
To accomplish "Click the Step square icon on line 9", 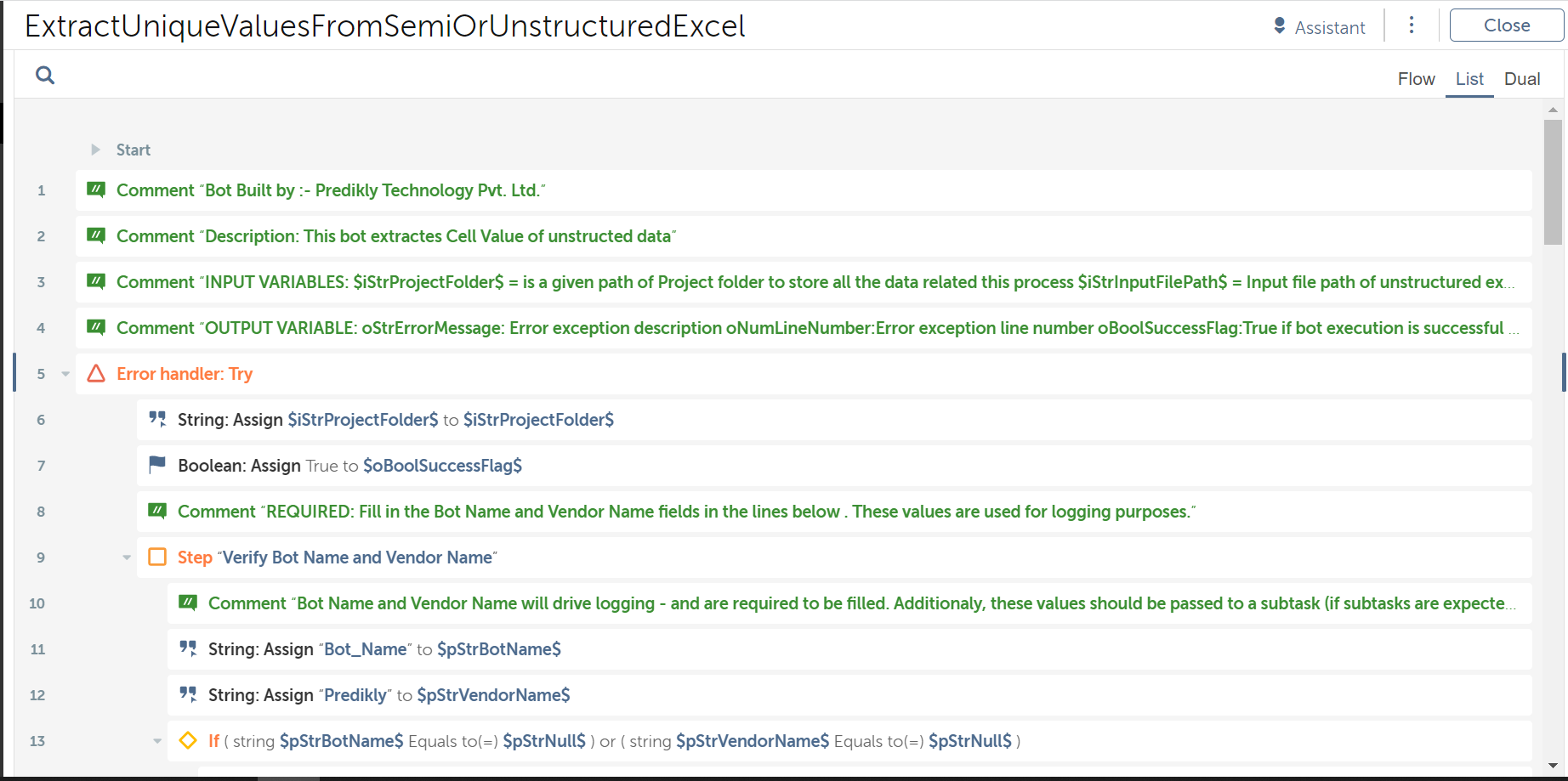I will pyautogui.click(x=157, y=557).
